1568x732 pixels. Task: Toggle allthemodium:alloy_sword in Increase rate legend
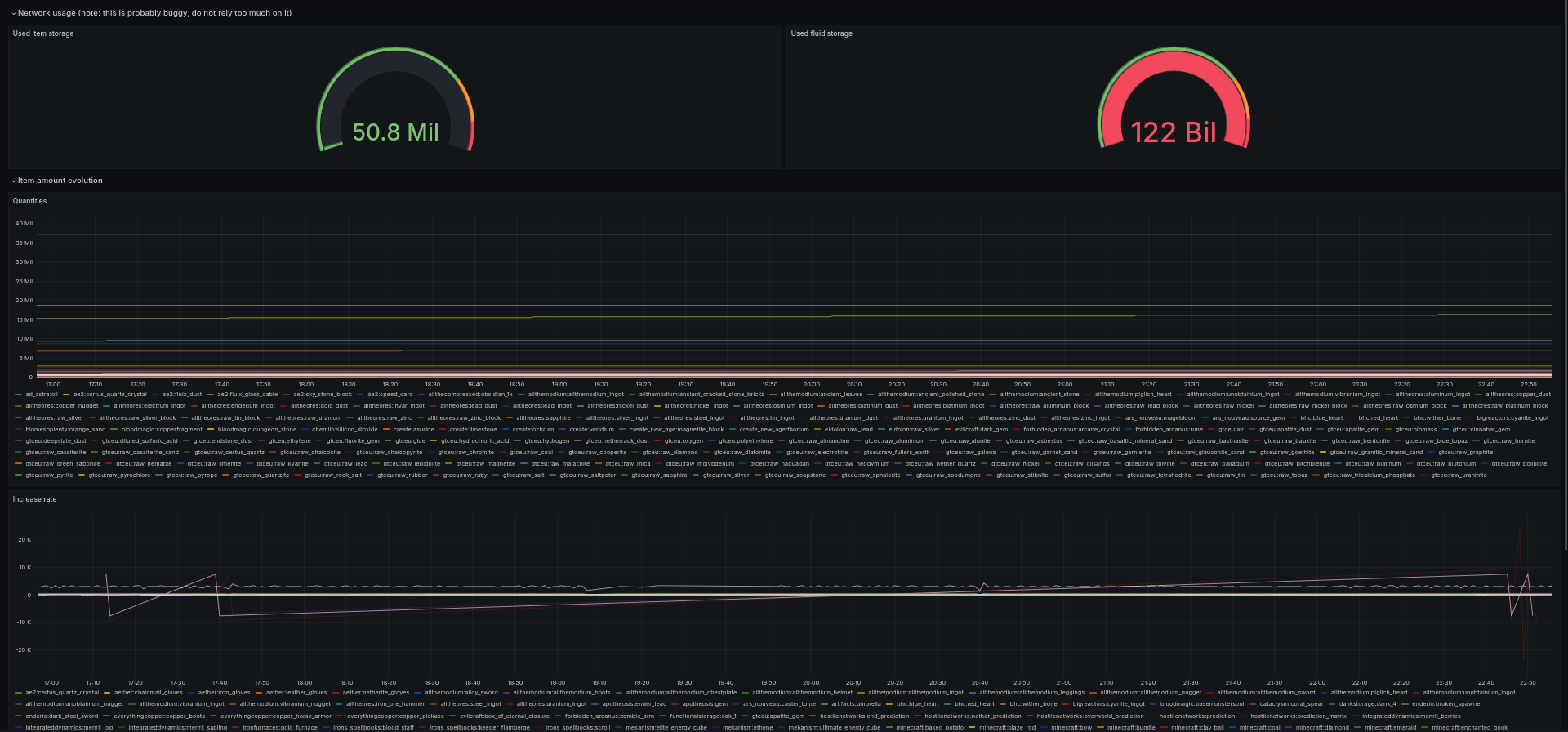tap(461, 693)
